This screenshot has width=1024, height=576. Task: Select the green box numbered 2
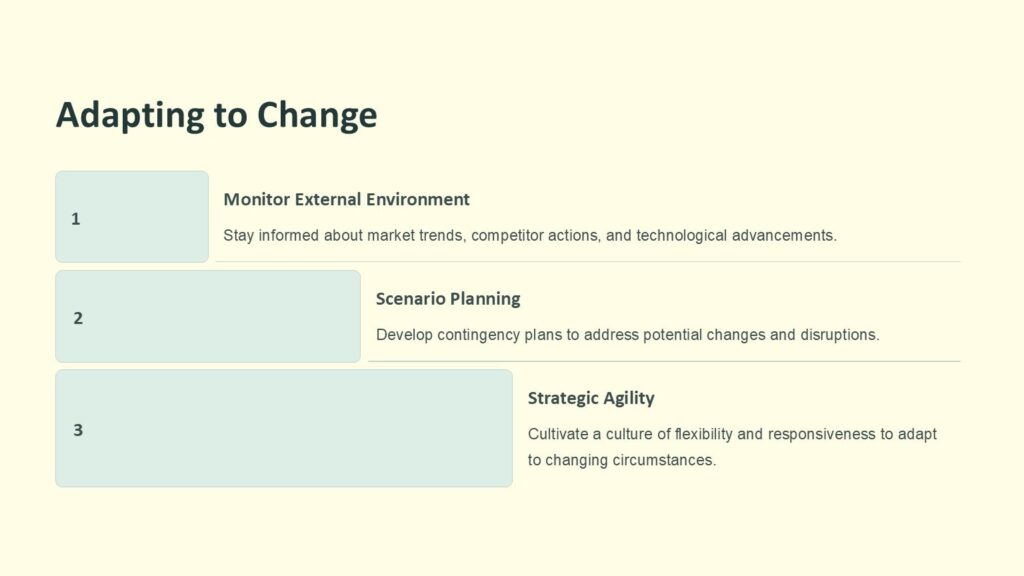pos(208,317)
